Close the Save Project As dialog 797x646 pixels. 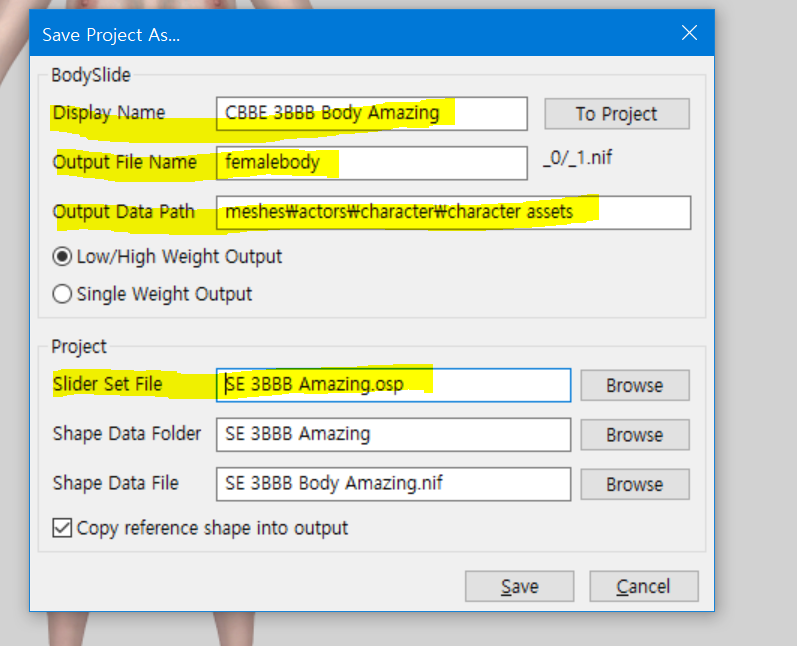coord(689,33)
